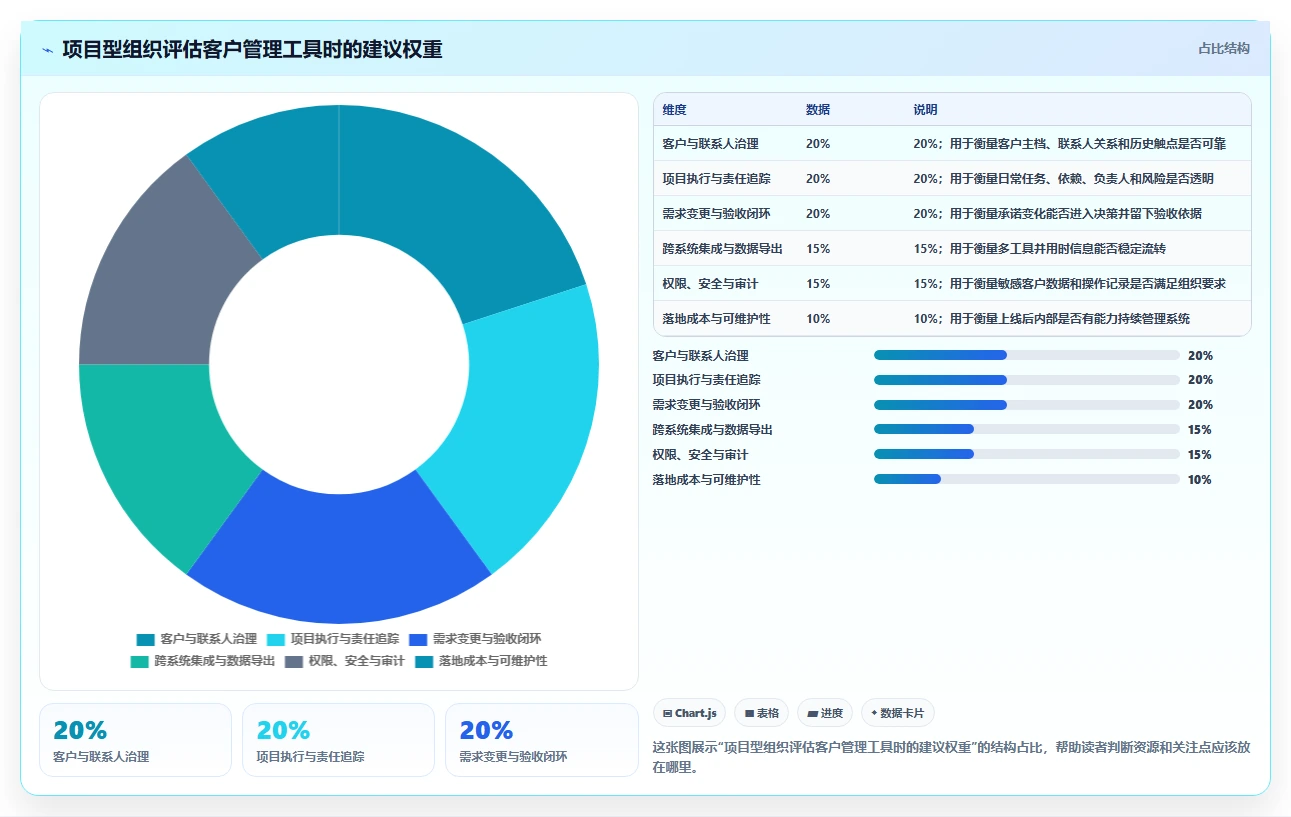
Task: Click the table description about 多工具并用时信息
Action: point(1039,249)
